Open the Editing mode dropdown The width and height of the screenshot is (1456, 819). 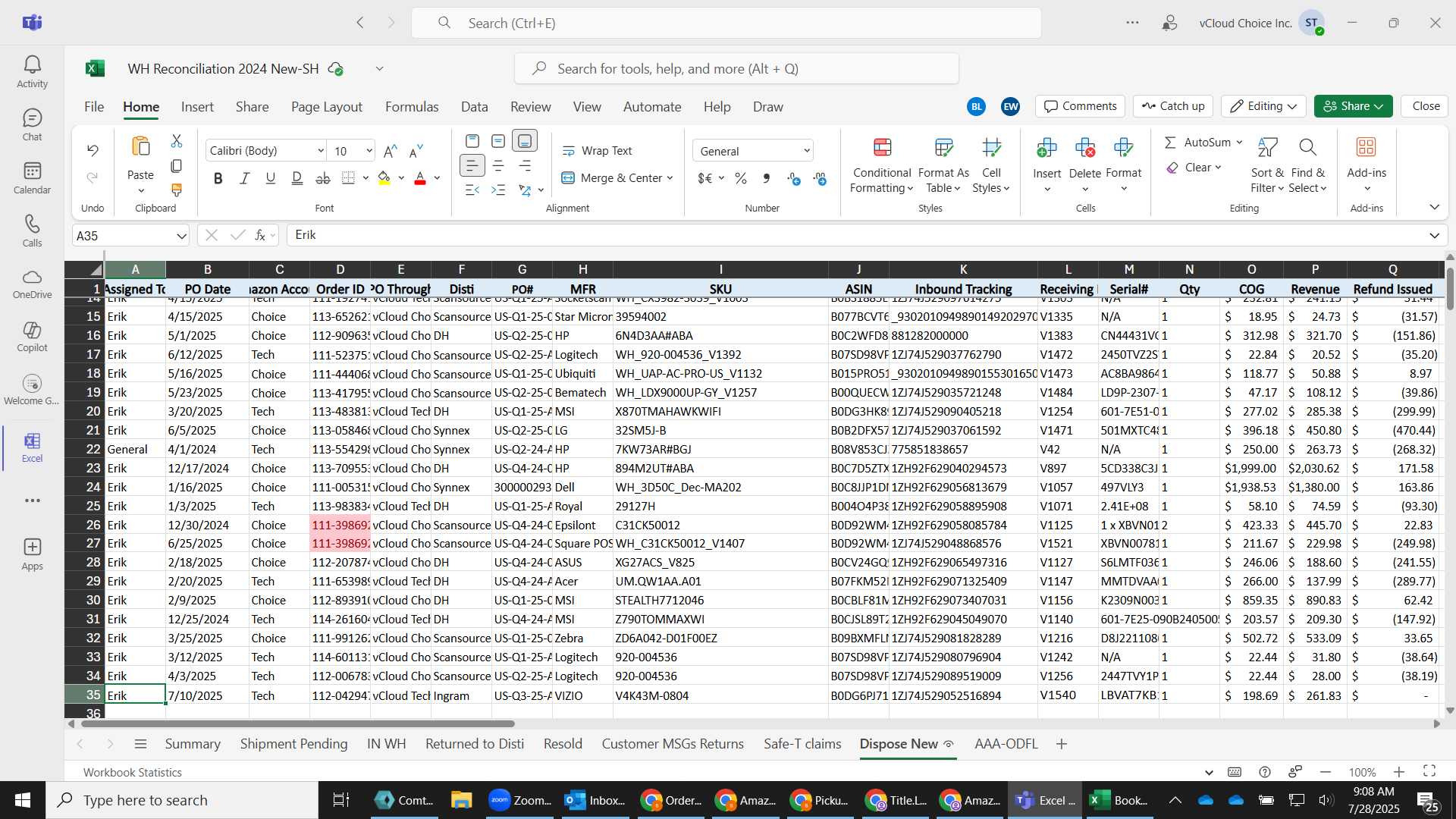[1263, 106]
